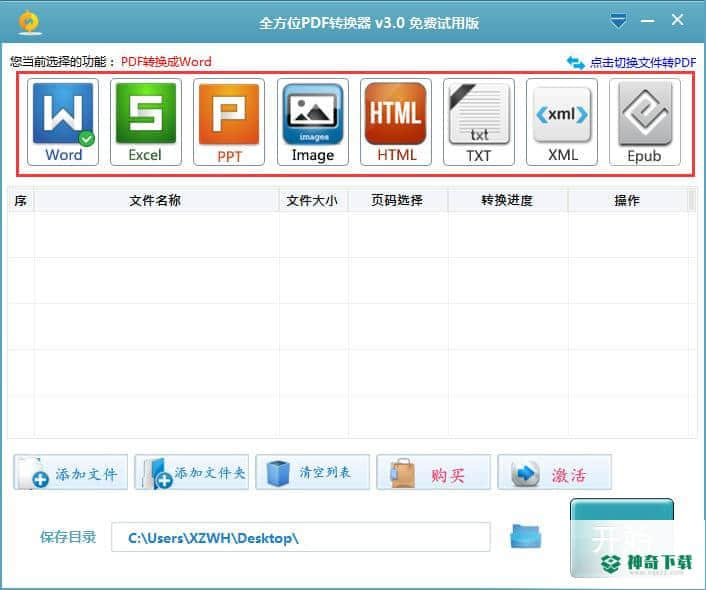The image size is (706, 590).
Task: Click the 转换进度 column header
Action: point(507,200)
